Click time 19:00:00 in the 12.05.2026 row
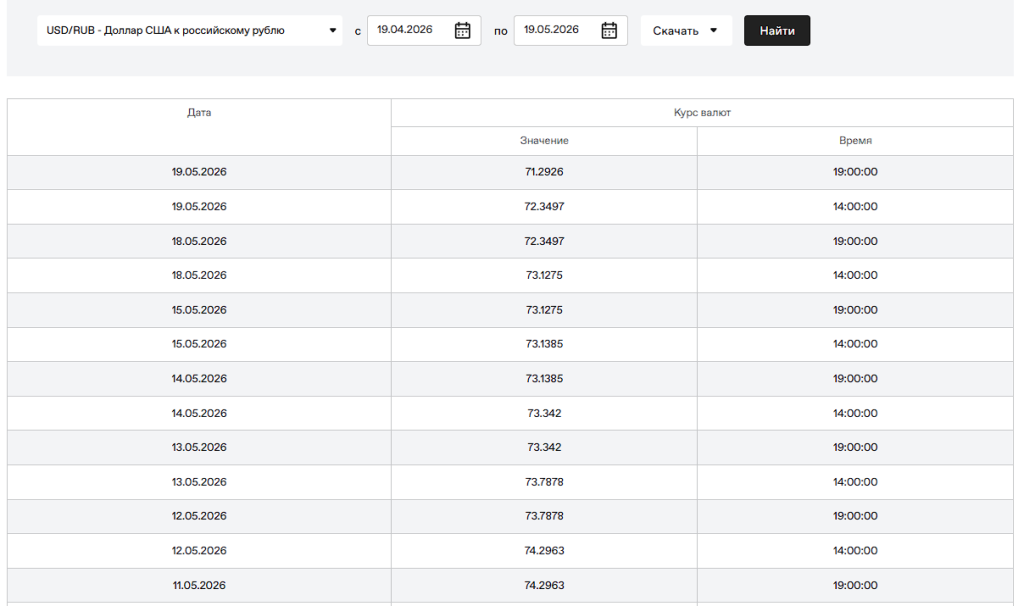The image size is (1024, 606). pyautogui.click(x=855, y=515)
